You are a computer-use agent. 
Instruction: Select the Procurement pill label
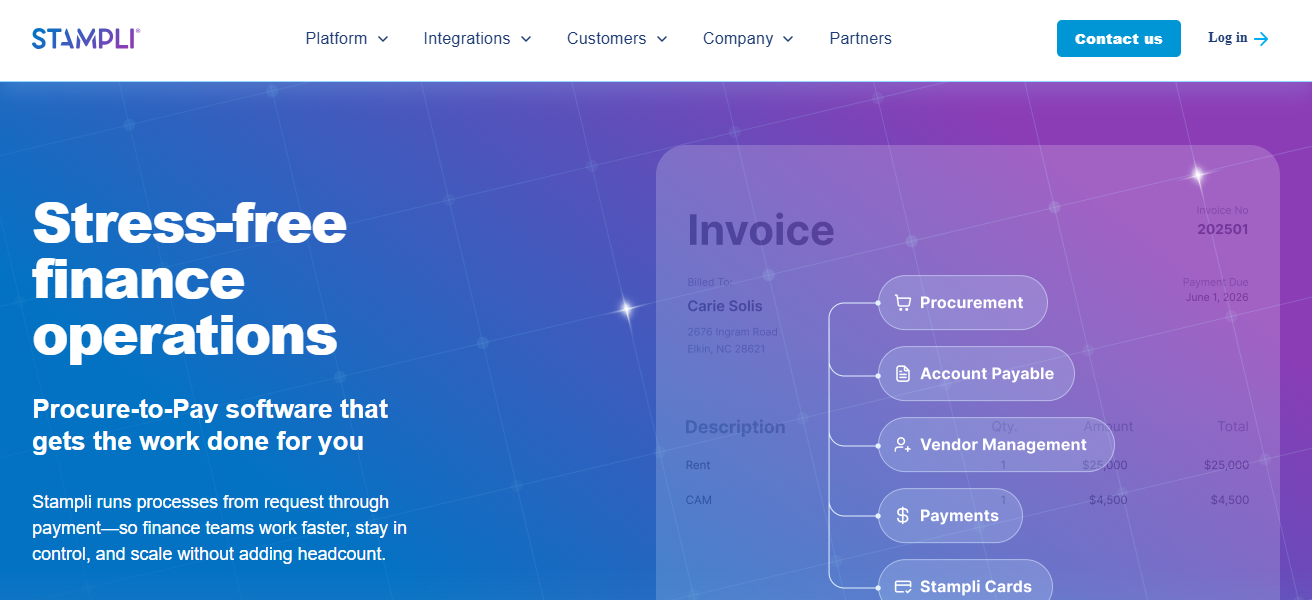pos(971,303)
